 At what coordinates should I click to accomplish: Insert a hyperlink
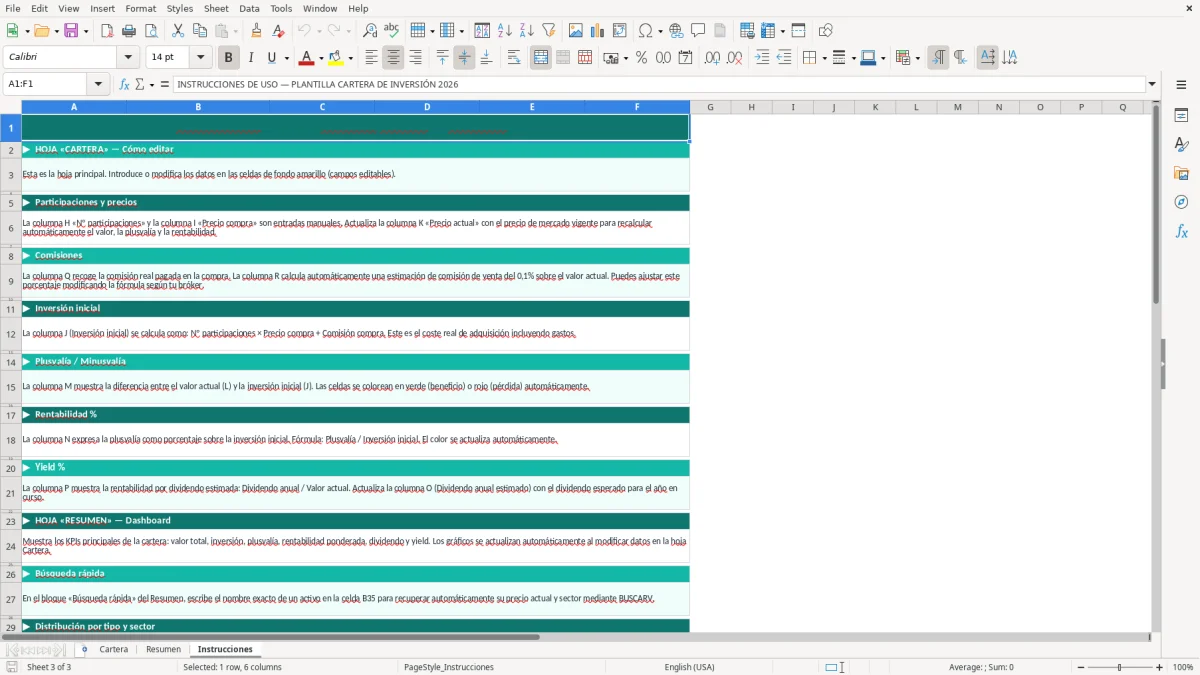click(676, 31)
